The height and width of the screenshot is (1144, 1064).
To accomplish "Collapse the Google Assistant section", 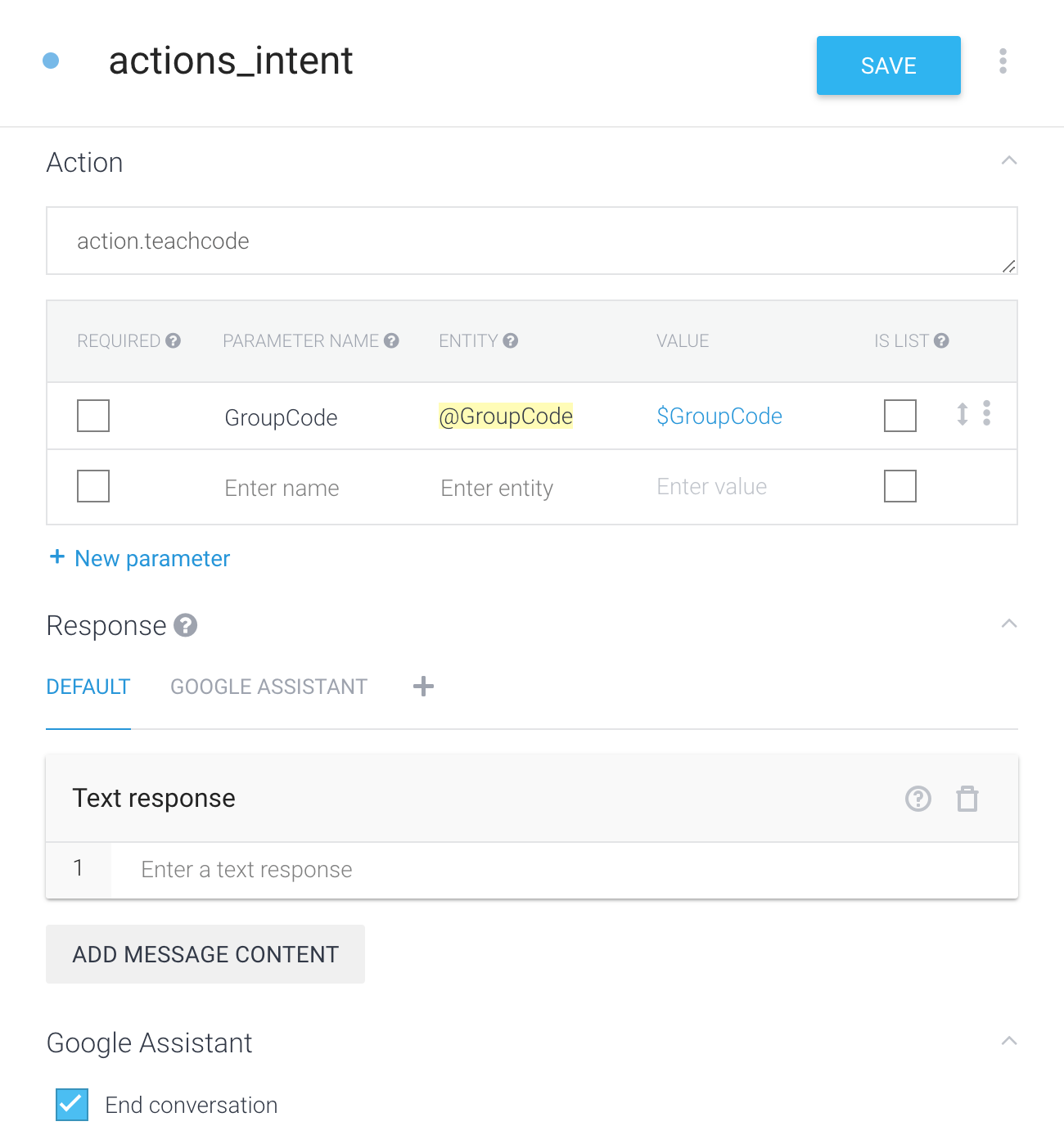I will [x=1009, y=1041].
